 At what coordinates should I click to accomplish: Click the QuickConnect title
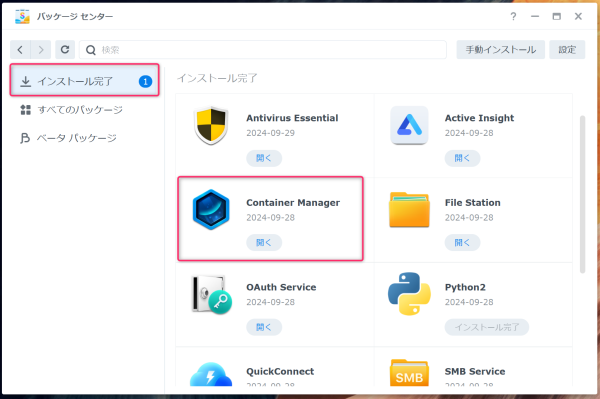(280, 371)
